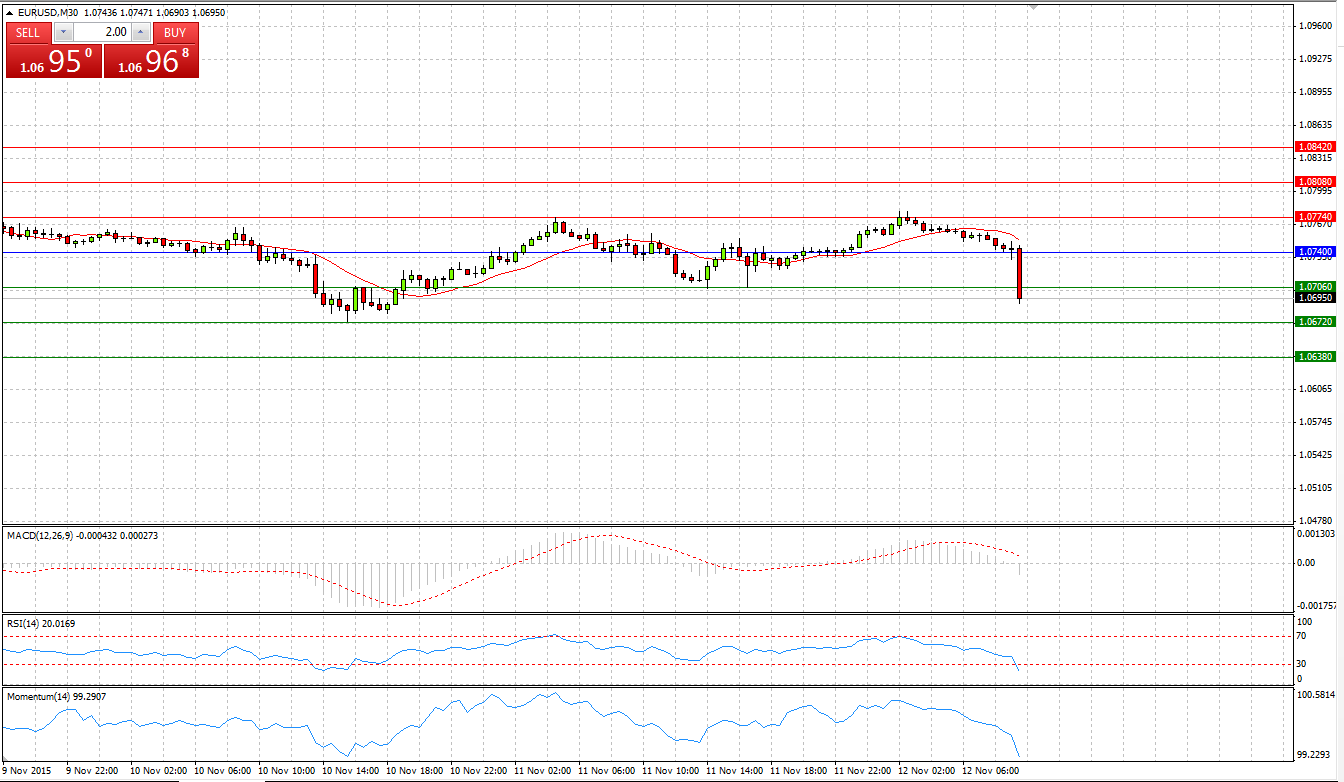Click the red 1.07740 price level label
The width and height of the screenshot is (1344, 782).
pyautogui.click(x=1314, y=216)
